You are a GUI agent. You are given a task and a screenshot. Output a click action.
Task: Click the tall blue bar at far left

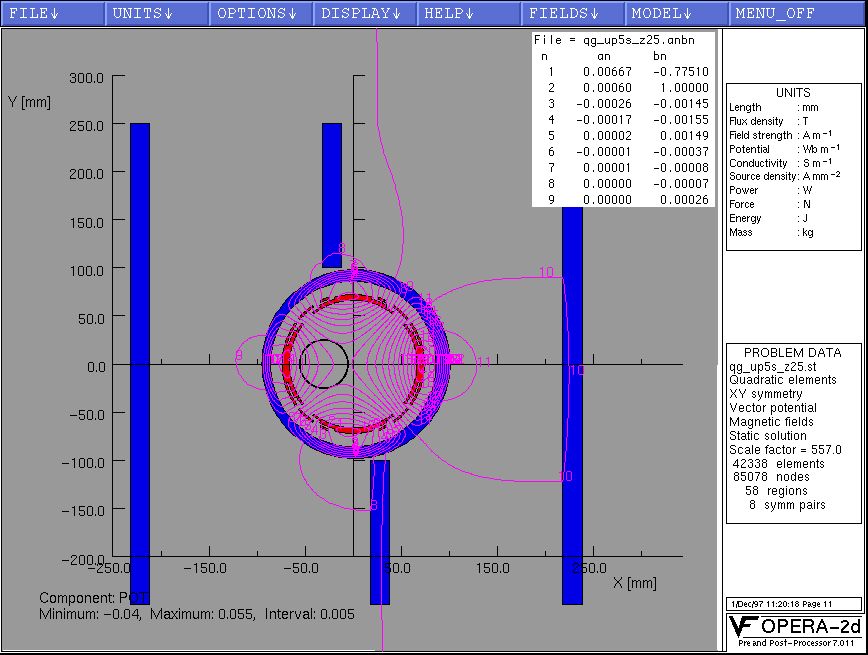[140, 364]
